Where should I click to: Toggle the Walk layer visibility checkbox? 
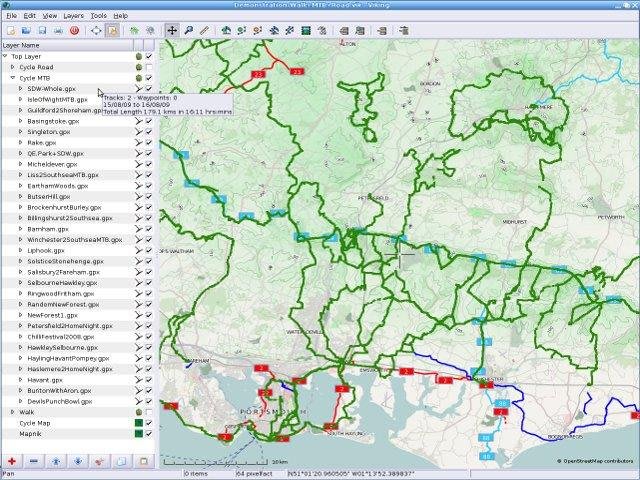[149, 412]
